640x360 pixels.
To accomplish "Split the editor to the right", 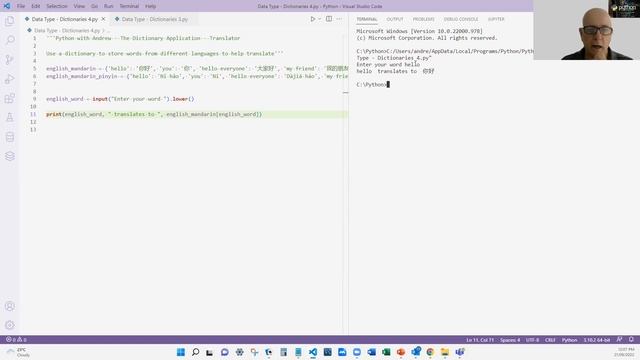I will (x=329, y=19).
